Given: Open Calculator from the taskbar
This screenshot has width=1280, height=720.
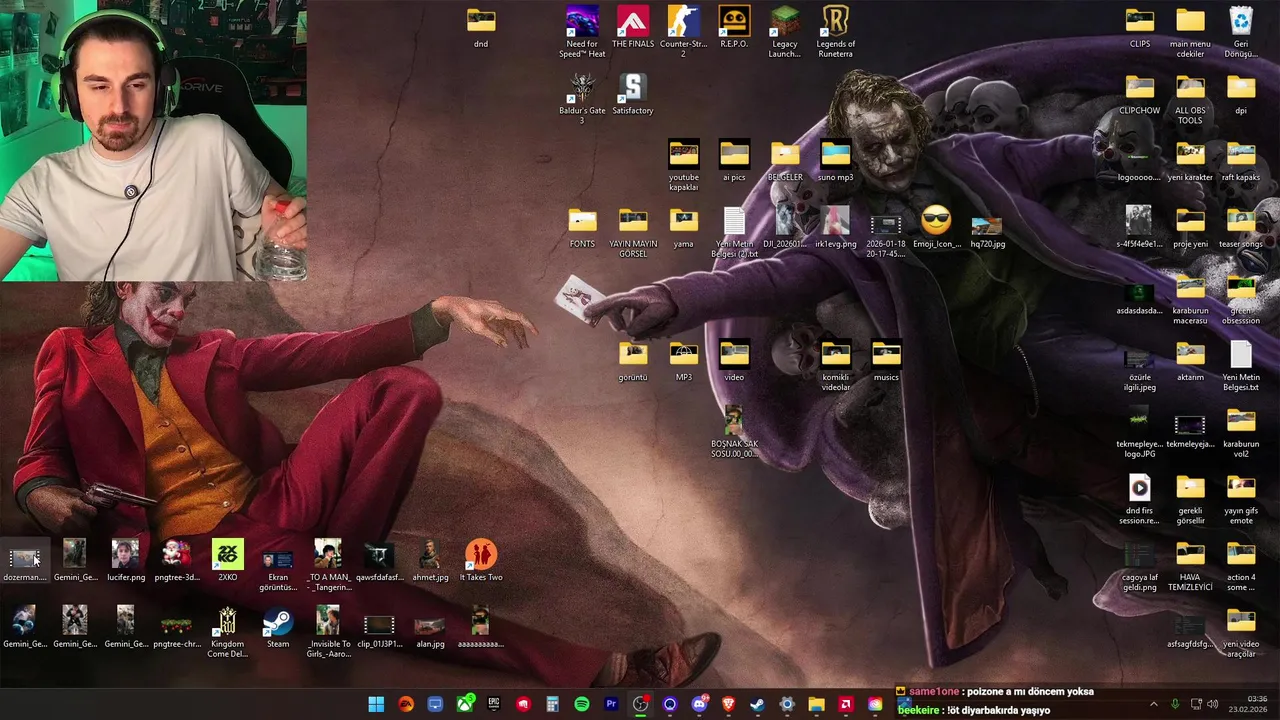Looking at the screenshot, I should pyautogui.click(x=552, y=705).
